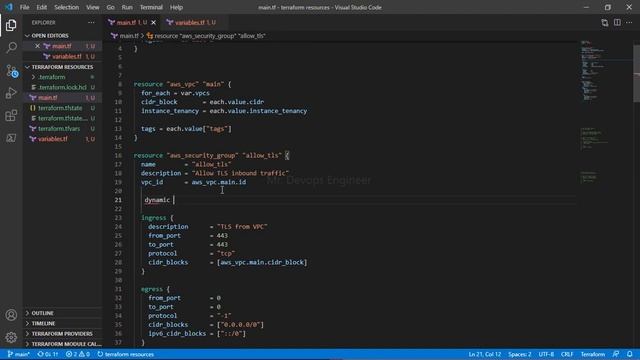This screenshot has height=360, width=640.
Task: Expand the Outline section
Action: click(x=42, y=313)
